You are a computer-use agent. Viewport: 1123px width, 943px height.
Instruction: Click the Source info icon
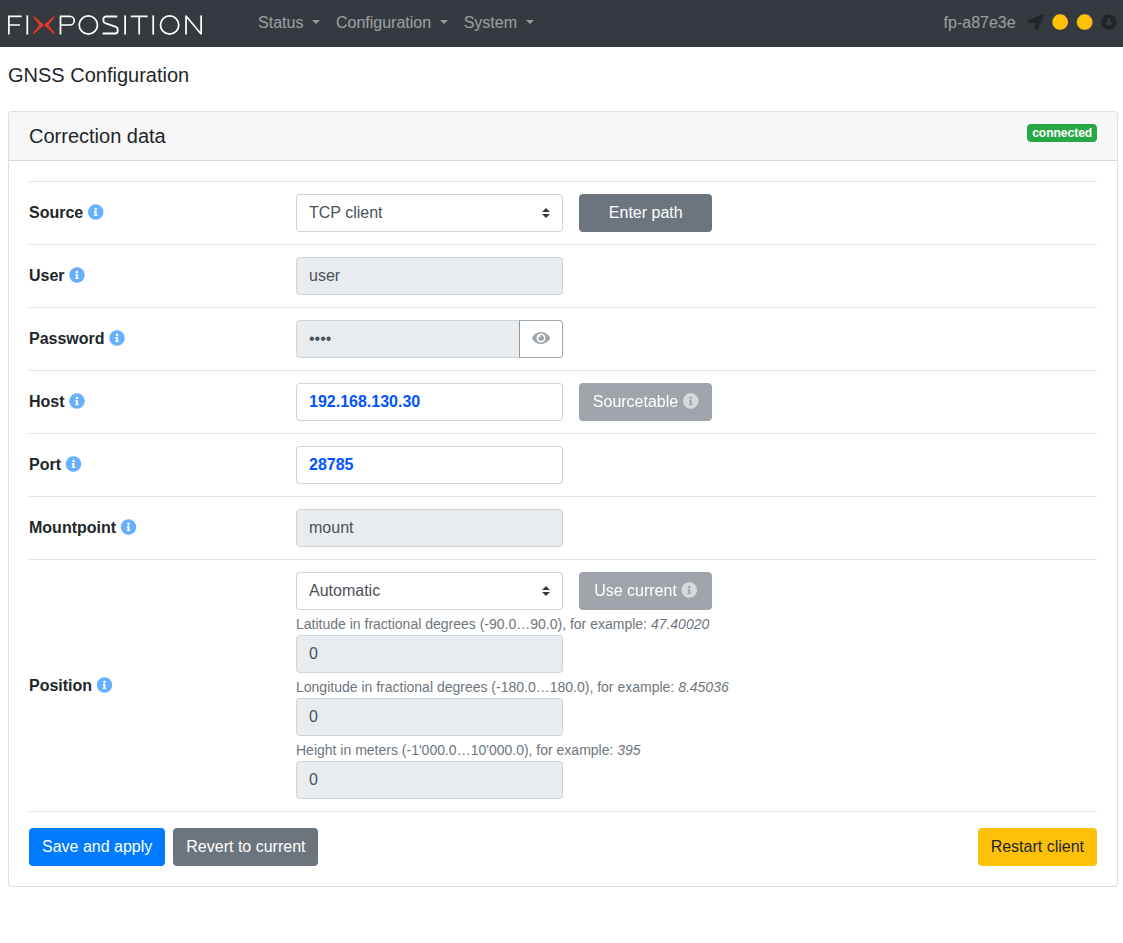tap(95, 212)
